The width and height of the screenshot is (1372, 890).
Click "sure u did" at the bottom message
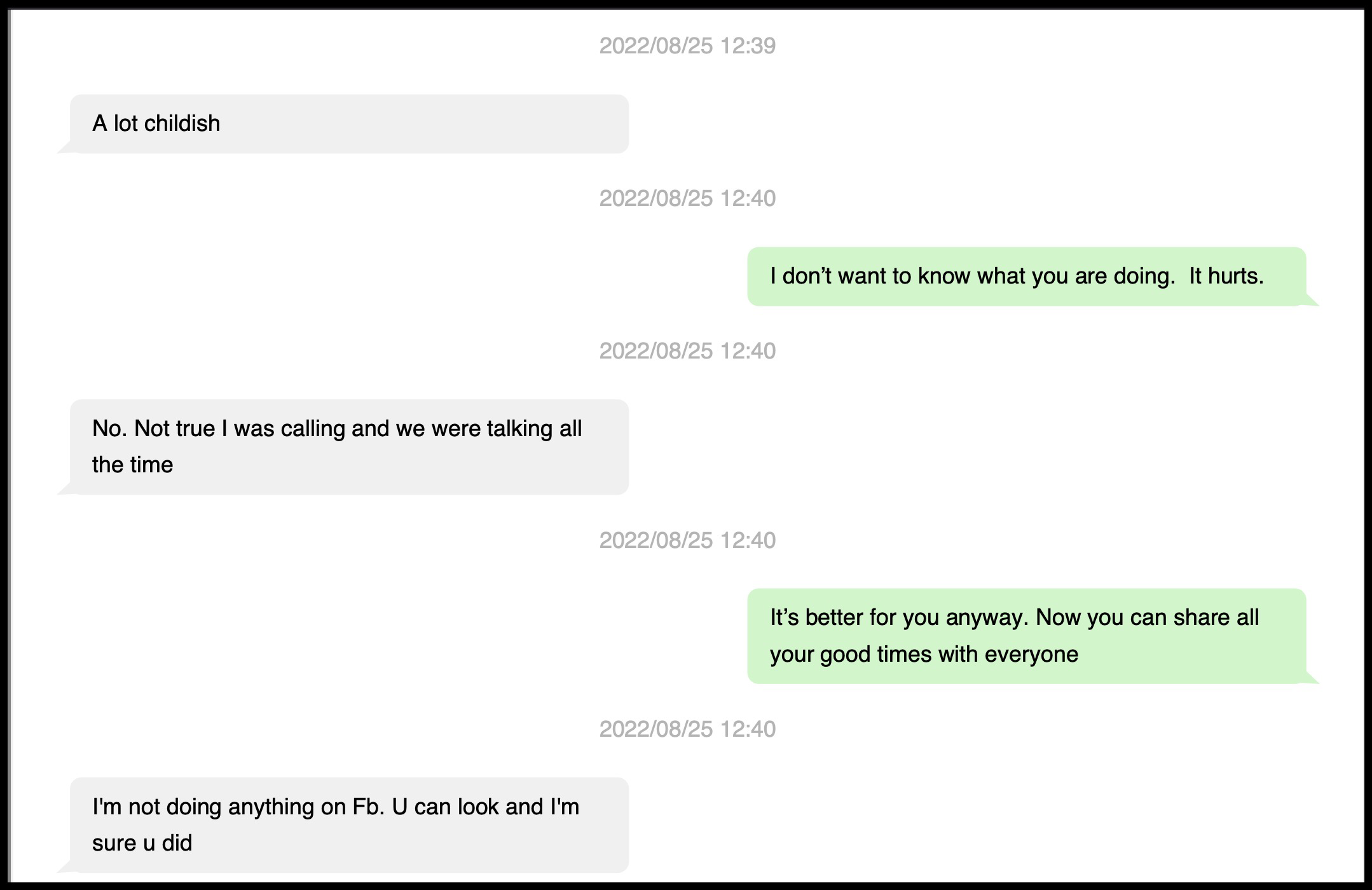click(142, 843)
